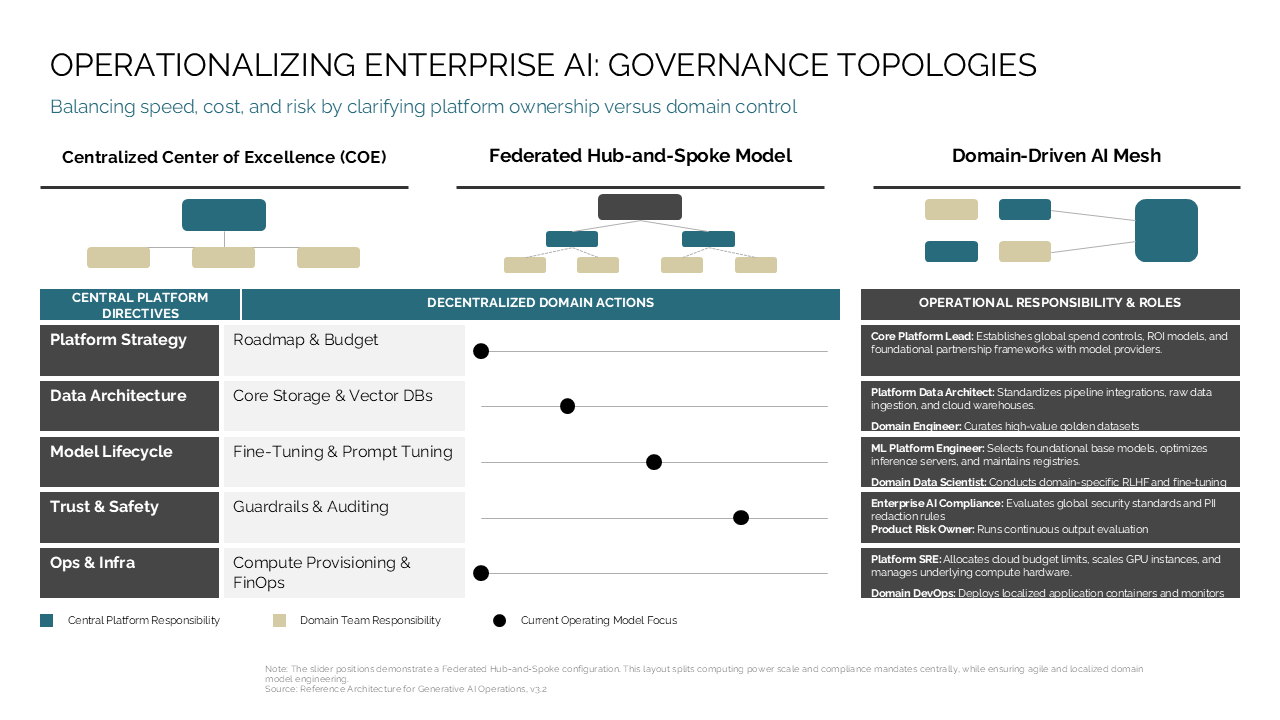Click the footnote starting 'Note: The slider positions'
The width and height of the screenshot is (1280, 720).
click(x=704, y=673)
